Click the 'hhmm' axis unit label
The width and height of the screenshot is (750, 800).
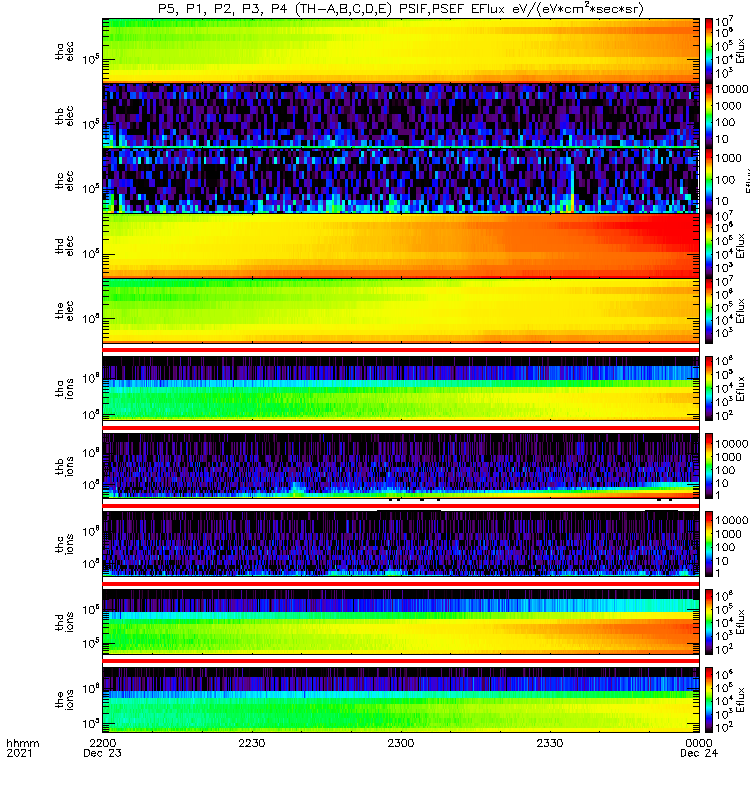coord(22,743)
